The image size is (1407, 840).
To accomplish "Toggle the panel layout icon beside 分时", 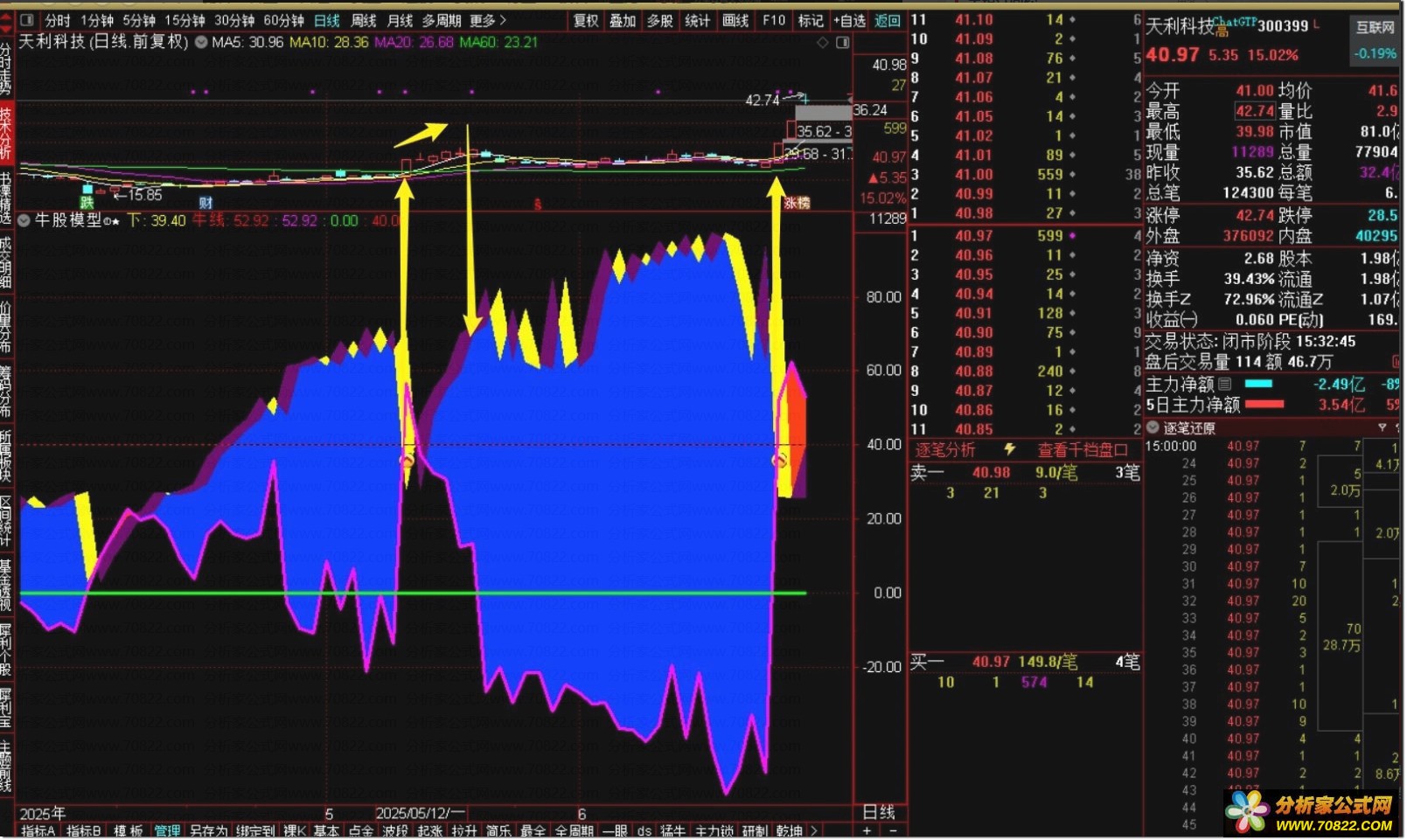I will click(26, 19).
